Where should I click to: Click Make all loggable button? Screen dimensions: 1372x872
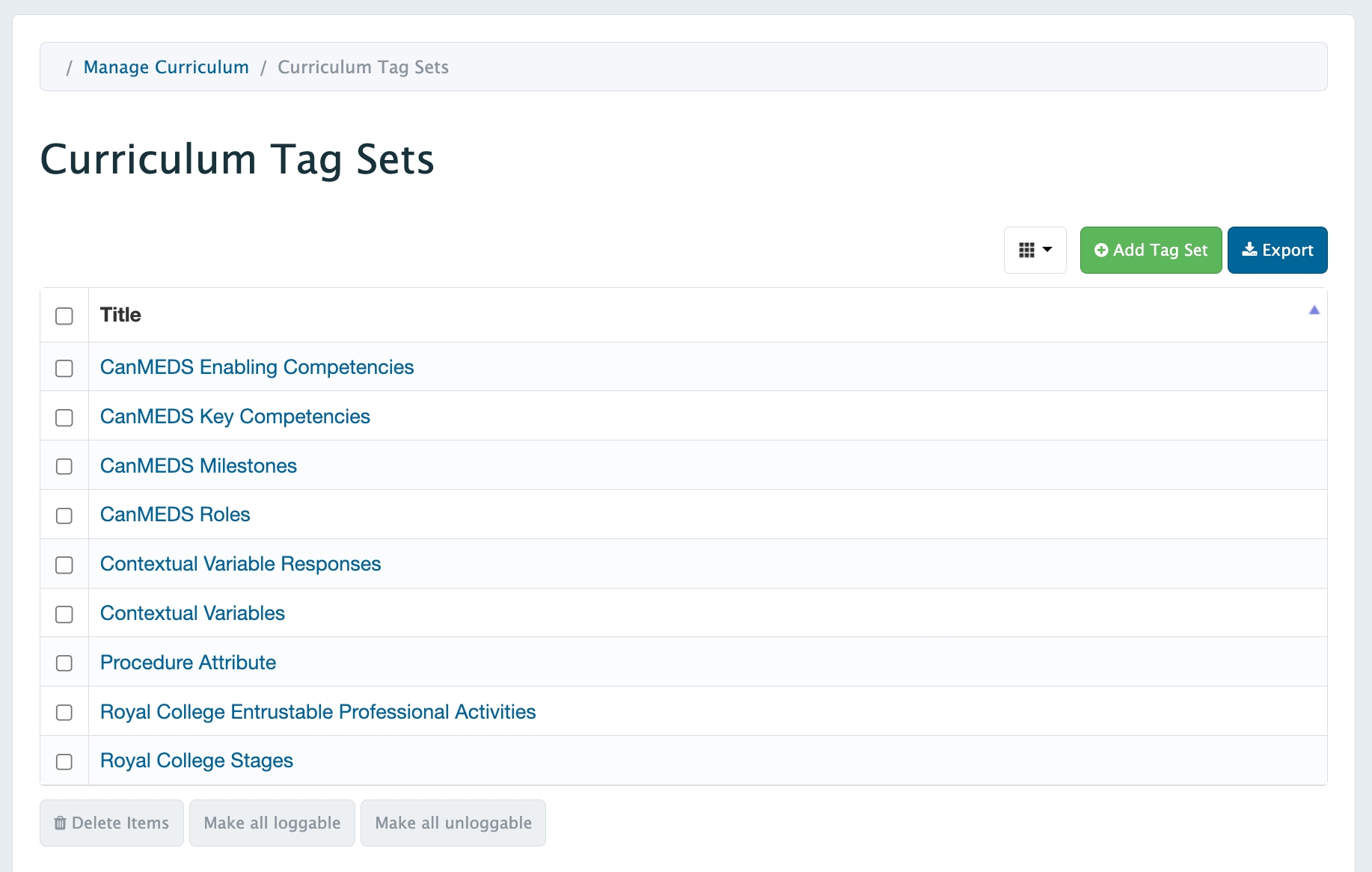click(x=272, y=823)
